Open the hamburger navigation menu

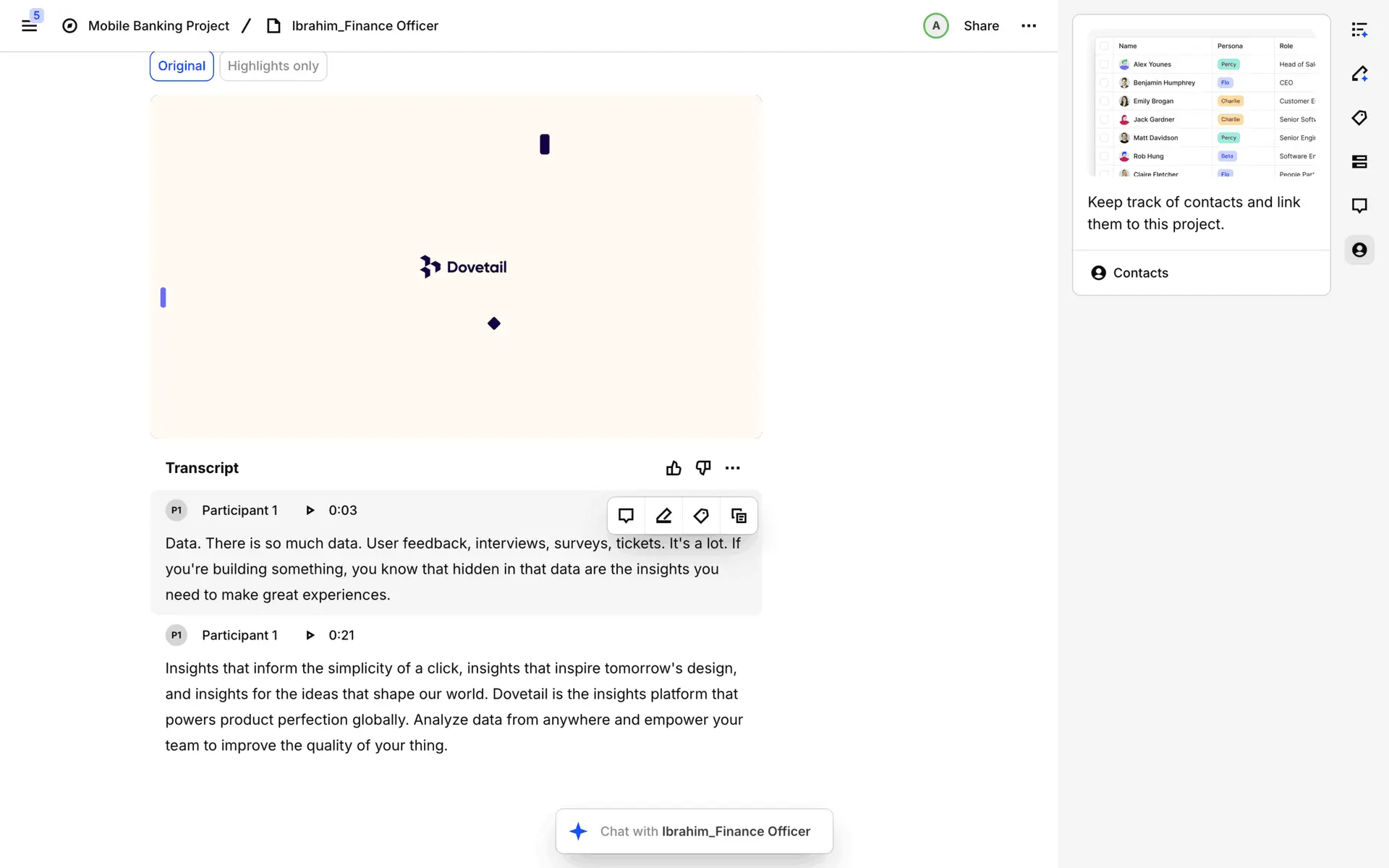coord(29,26)
